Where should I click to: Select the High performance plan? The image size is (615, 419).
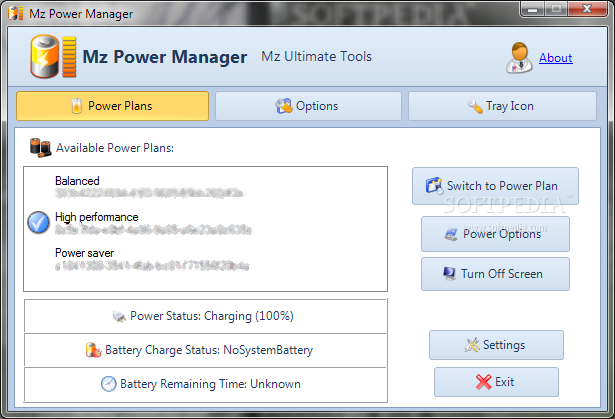(205, 223)
